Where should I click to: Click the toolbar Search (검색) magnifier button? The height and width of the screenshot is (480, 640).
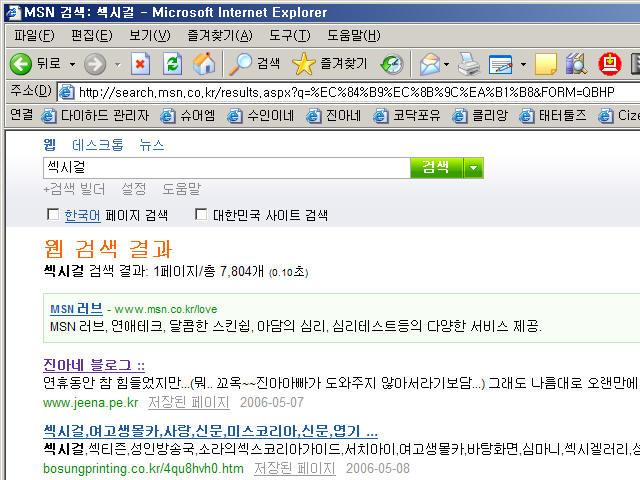pyautogui.click(x=255, y=64)
